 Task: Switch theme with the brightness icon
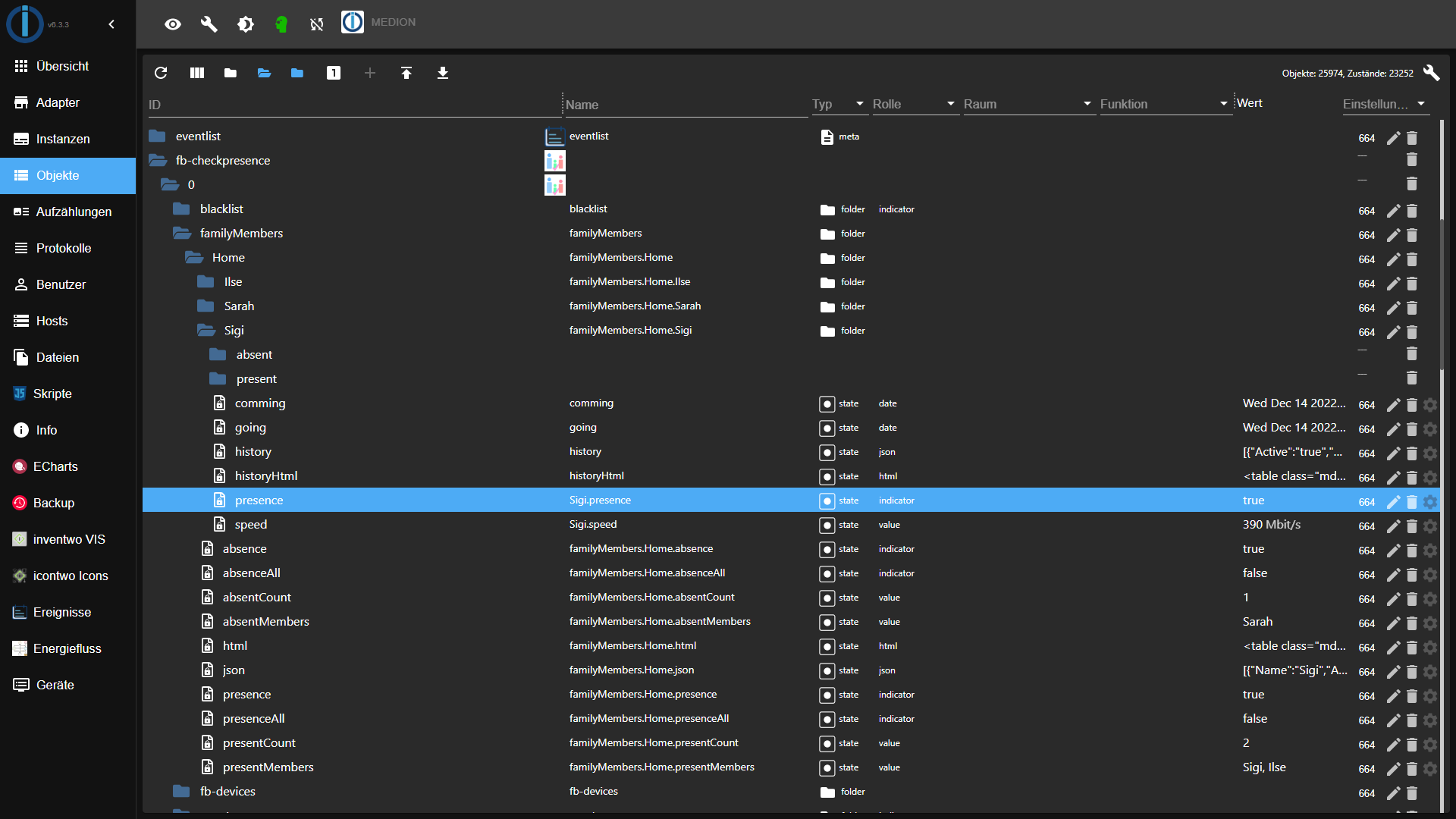tap(245, 24)
